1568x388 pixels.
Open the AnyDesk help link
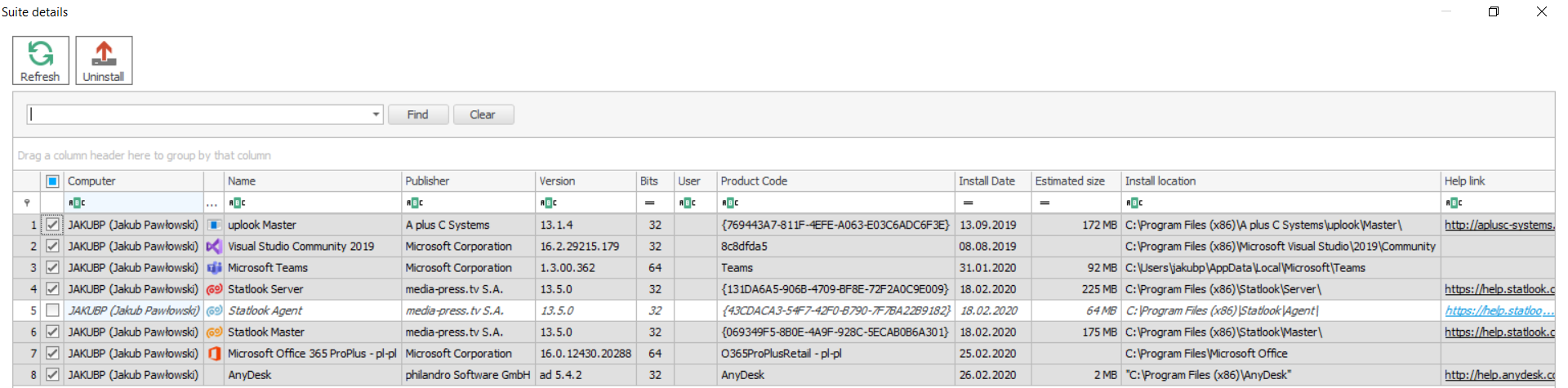[x=1499, y=374]
